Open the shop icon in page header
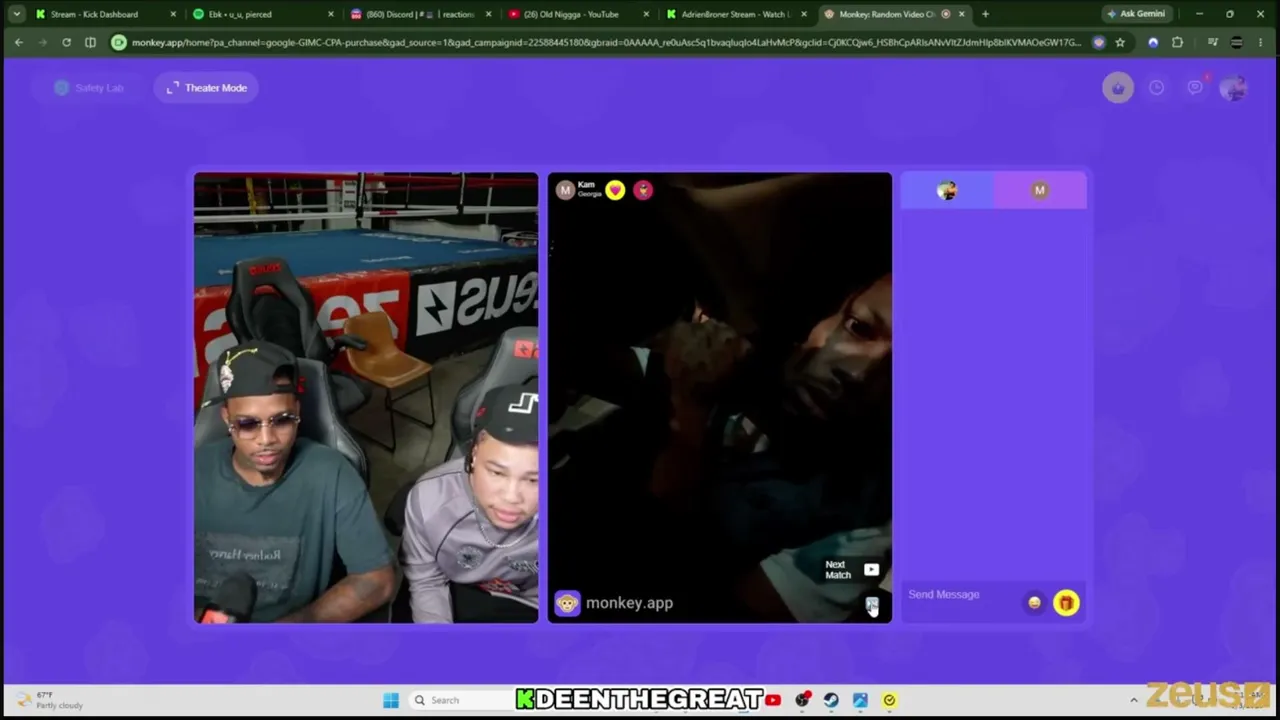Viewport: 1280px width, 720px height. [x=1118, y=88]
